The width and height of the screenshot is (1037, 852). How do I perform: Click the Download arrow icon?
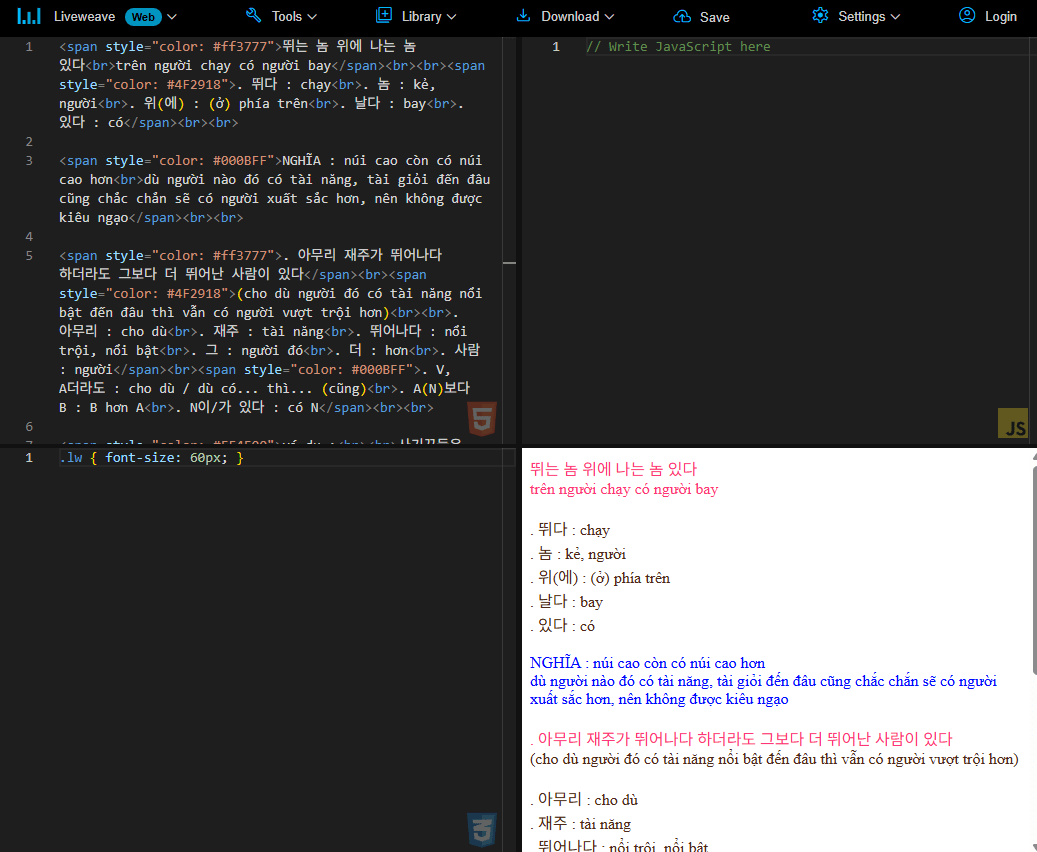pyautogui.click(x=523, y=16)
